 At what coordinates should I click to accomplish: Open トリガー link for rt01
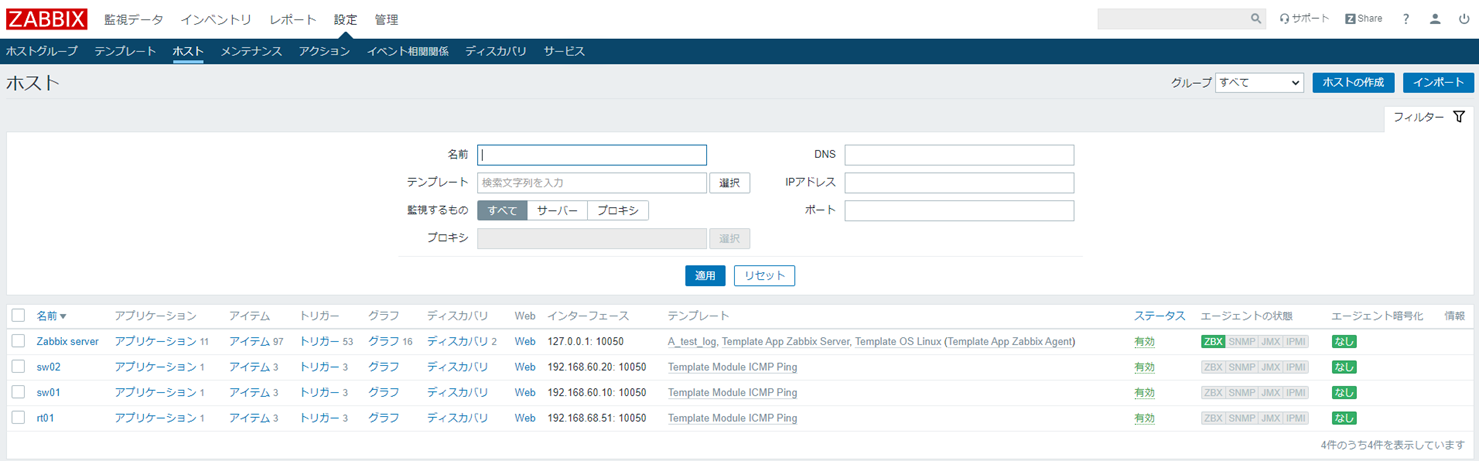pyautogui.click(x=320, y=418)
